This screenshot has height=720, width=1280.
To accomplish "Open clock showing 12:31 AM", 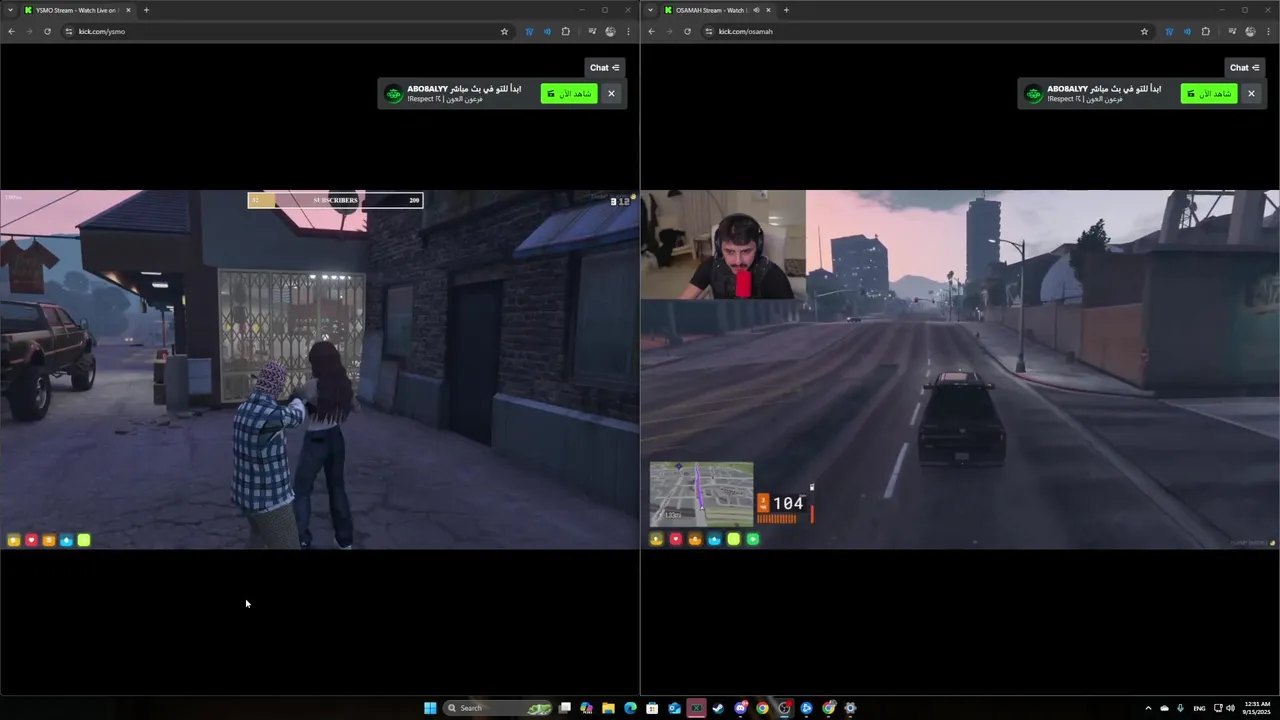I will tap(1257, 708).
